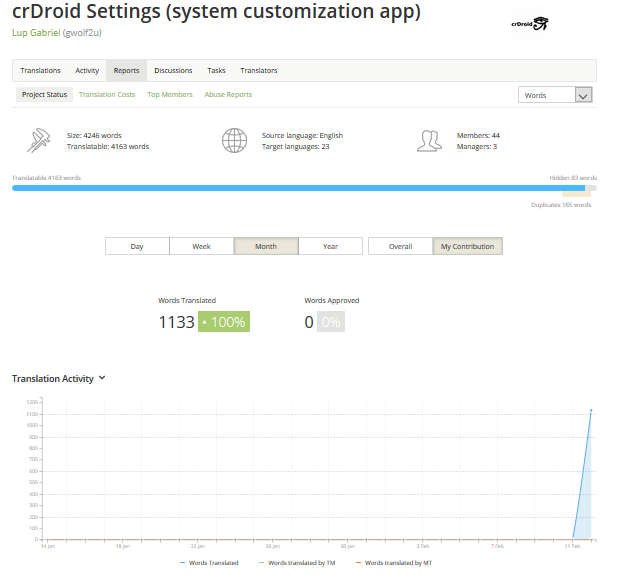The height and width of the screenshot is (587, 617).
Task: Select My Contribution view
Action: click(467, 246)
